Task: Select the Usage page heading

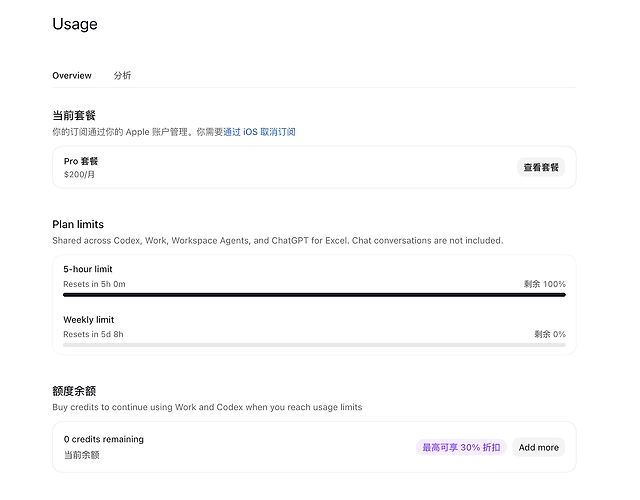Action: point(75,24)
